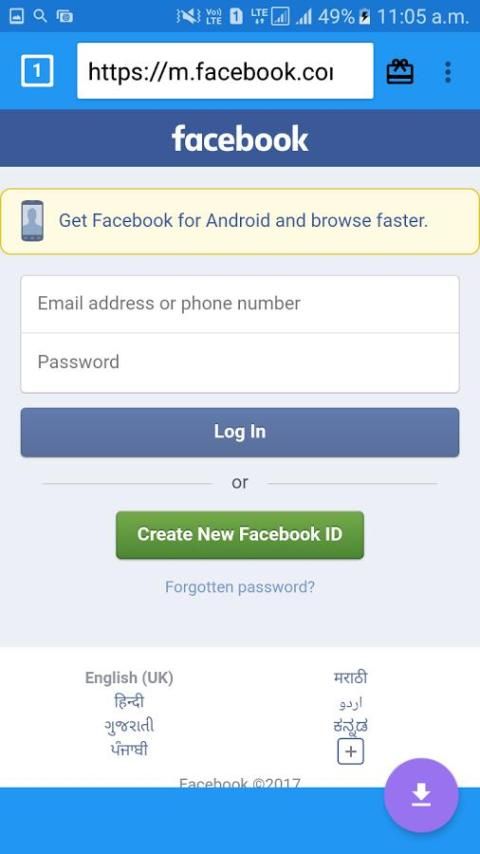Tap Get Facebook for Android banner text
Screen dimensions: 480x854
[243, 221]
